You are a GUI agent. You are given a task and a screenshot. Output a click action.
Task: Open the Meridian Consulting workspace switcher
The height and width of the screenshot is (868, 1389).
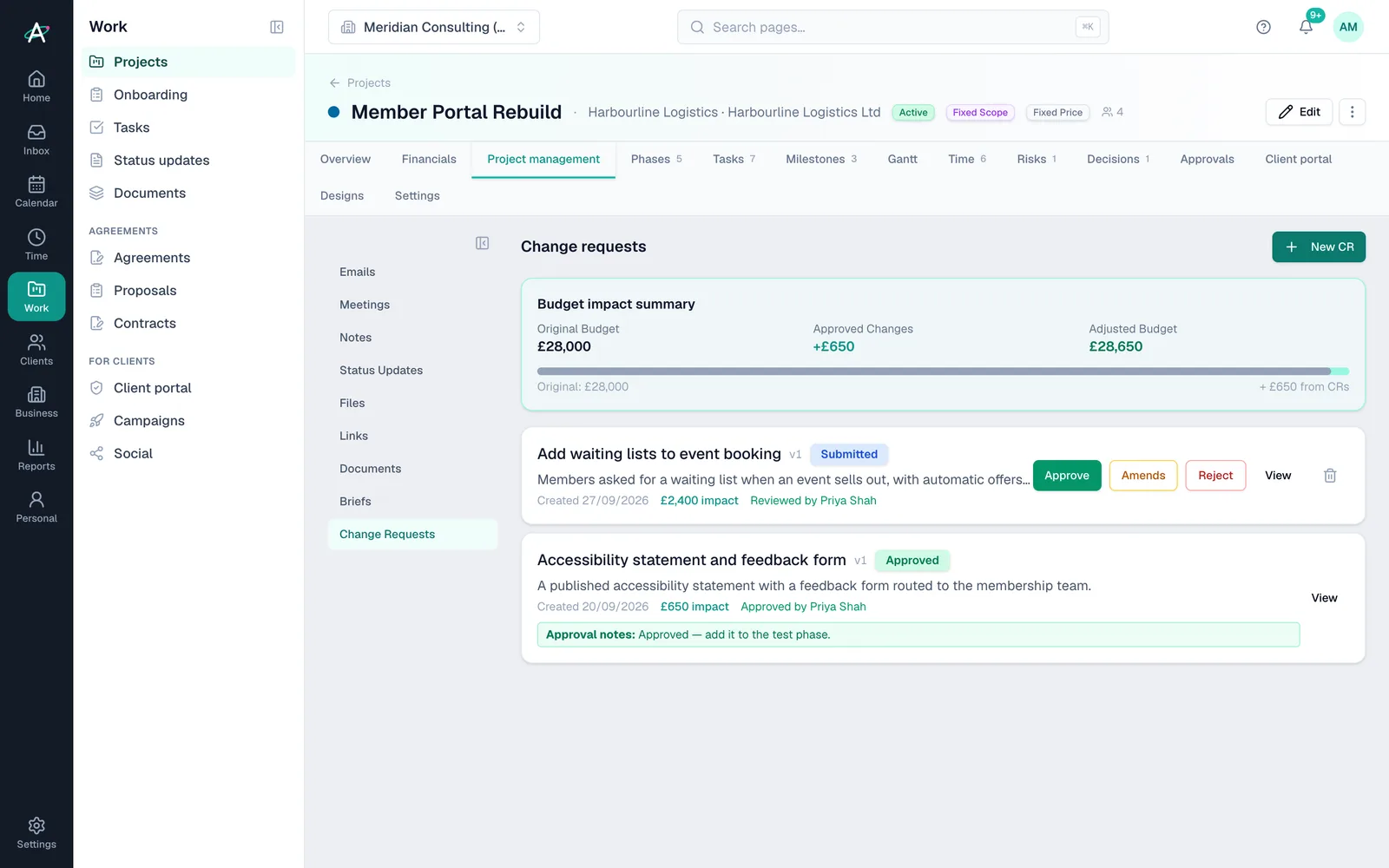pyautogui.click(x=434, y=27)
